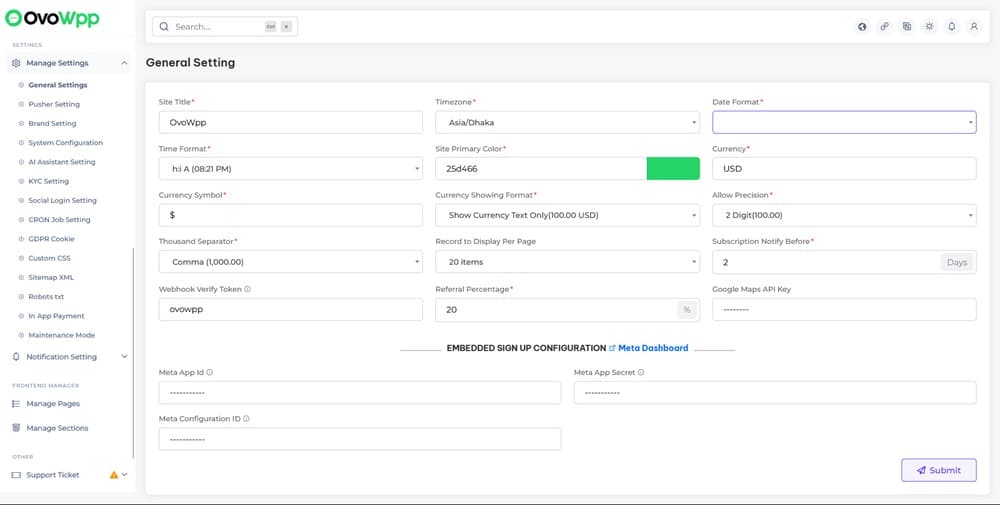Open the Meta Dashboard link
The image size is (1000, 505).
[x=652, y=348]
